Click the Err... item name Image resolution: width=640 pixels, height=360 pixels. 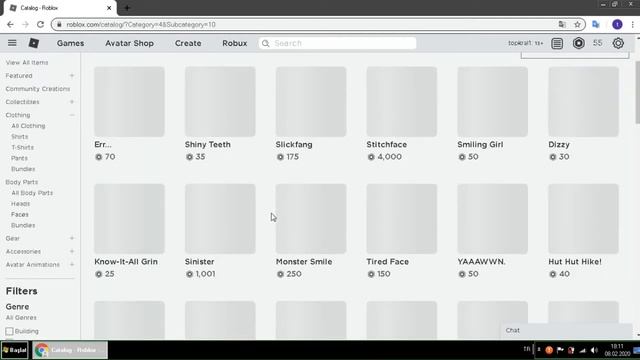click(103, 144)
